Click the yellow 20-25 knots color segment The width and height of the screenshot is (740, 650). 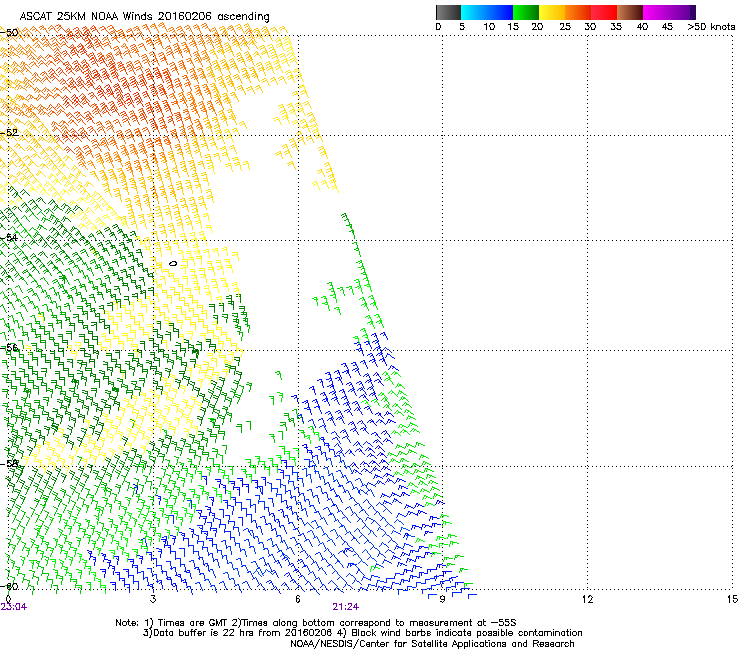[552, 12]
